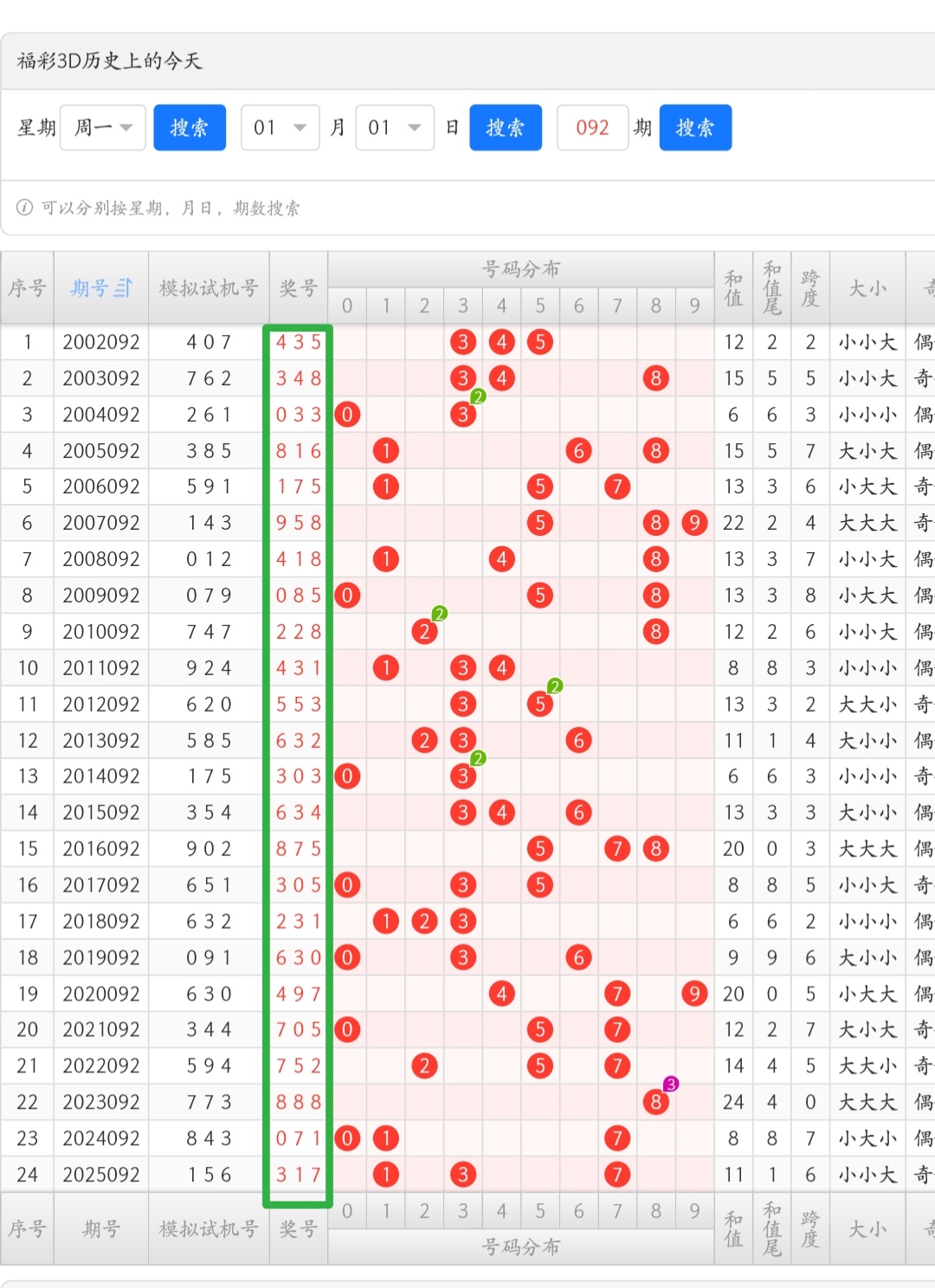This screenshot has width=935, height=1288.
Task: Click the purple badge 3 in row 2023092
Action: click(670, 1084)
